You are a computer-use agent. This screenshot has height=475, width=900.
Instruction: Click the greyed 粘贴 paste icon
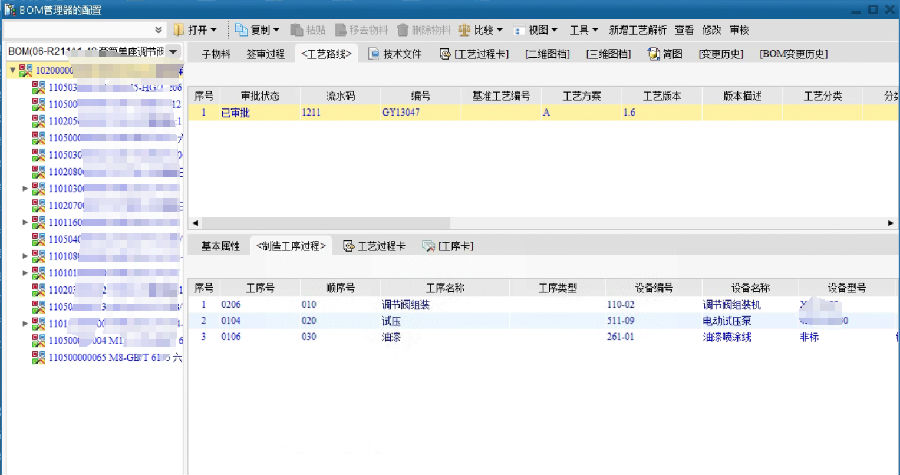[297, 30]
